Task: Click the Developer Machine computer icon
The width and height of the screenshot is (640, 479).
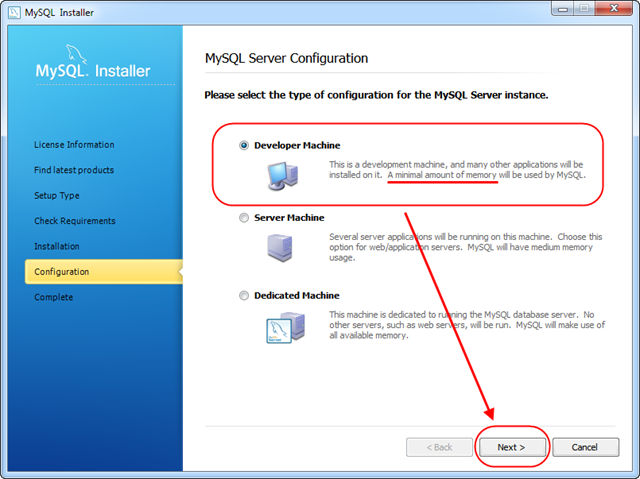Action: (x=282, y=176)
